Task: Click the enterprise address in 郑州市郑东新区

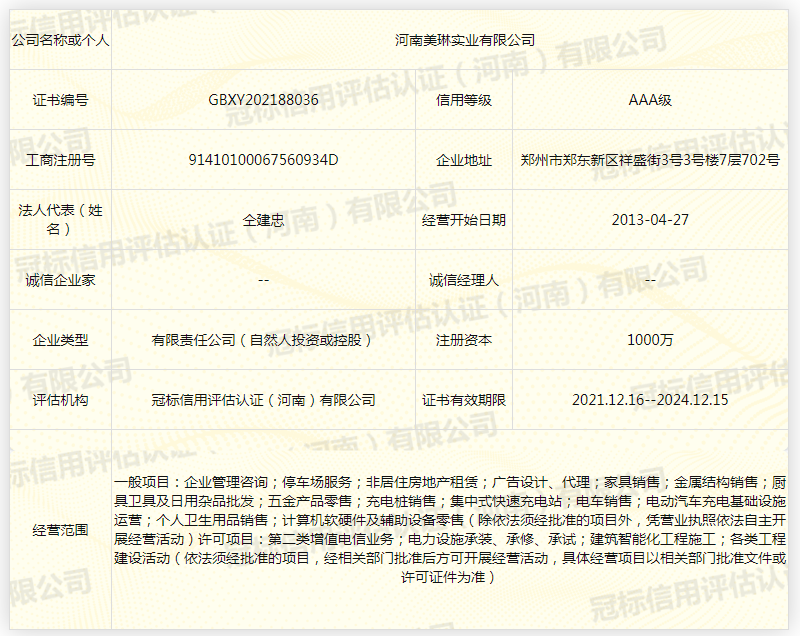Action: [x=650, y=160]
